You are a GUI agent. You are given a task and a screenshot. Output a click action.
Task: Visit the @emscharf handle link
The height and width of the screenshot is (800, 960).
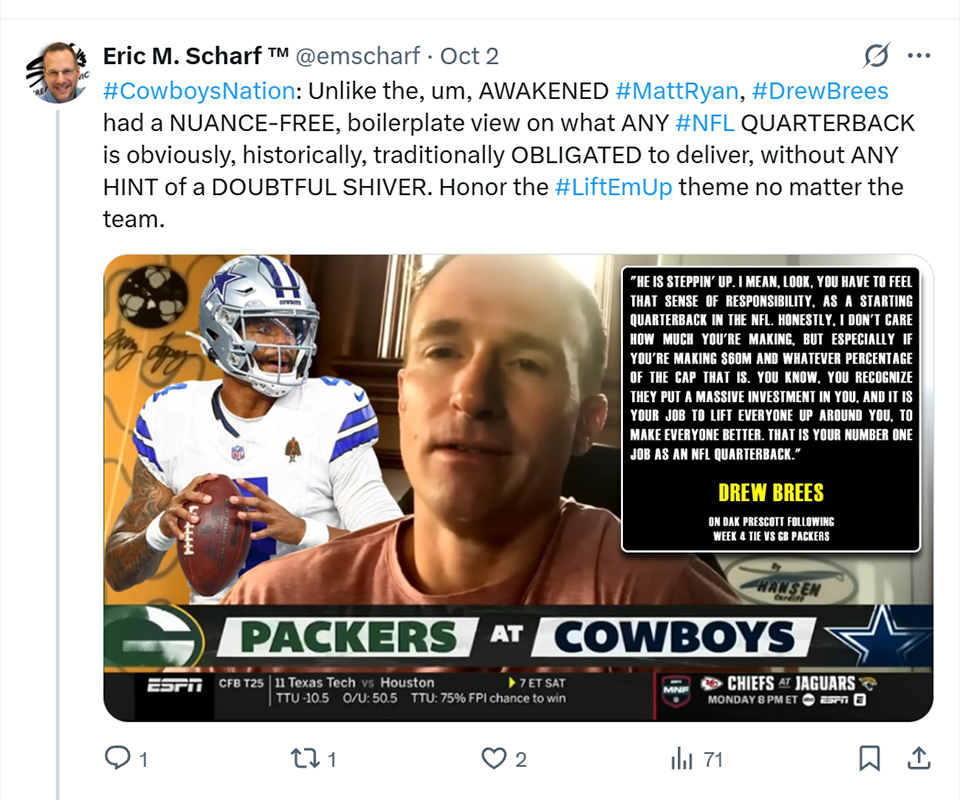357,56
